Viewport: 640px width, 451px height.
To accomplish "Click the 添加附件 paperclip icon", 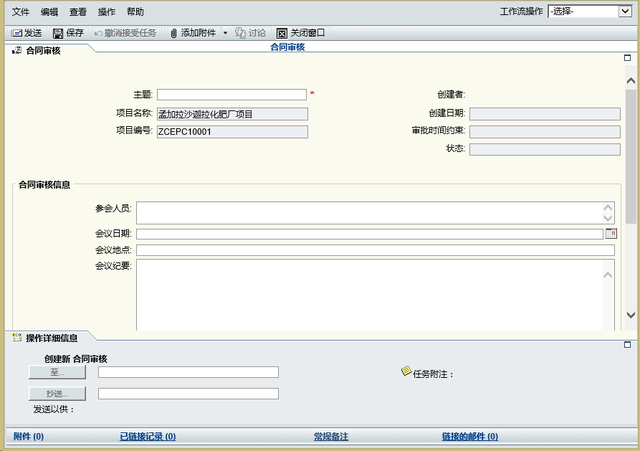I will click(173, 33).
